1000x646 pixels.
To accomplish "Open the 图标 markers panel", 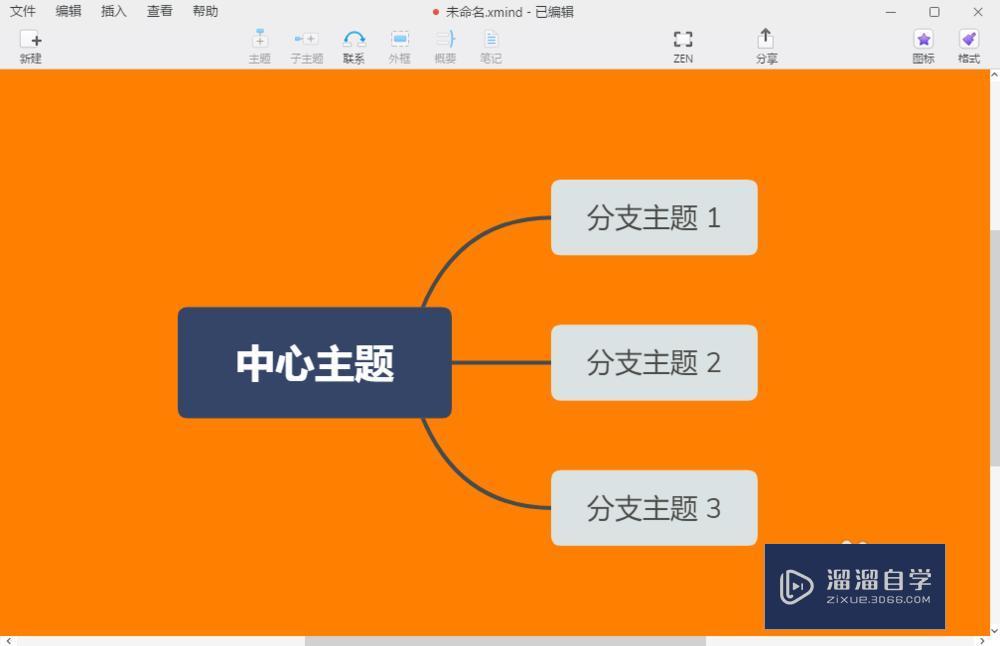I will point(923,46).
